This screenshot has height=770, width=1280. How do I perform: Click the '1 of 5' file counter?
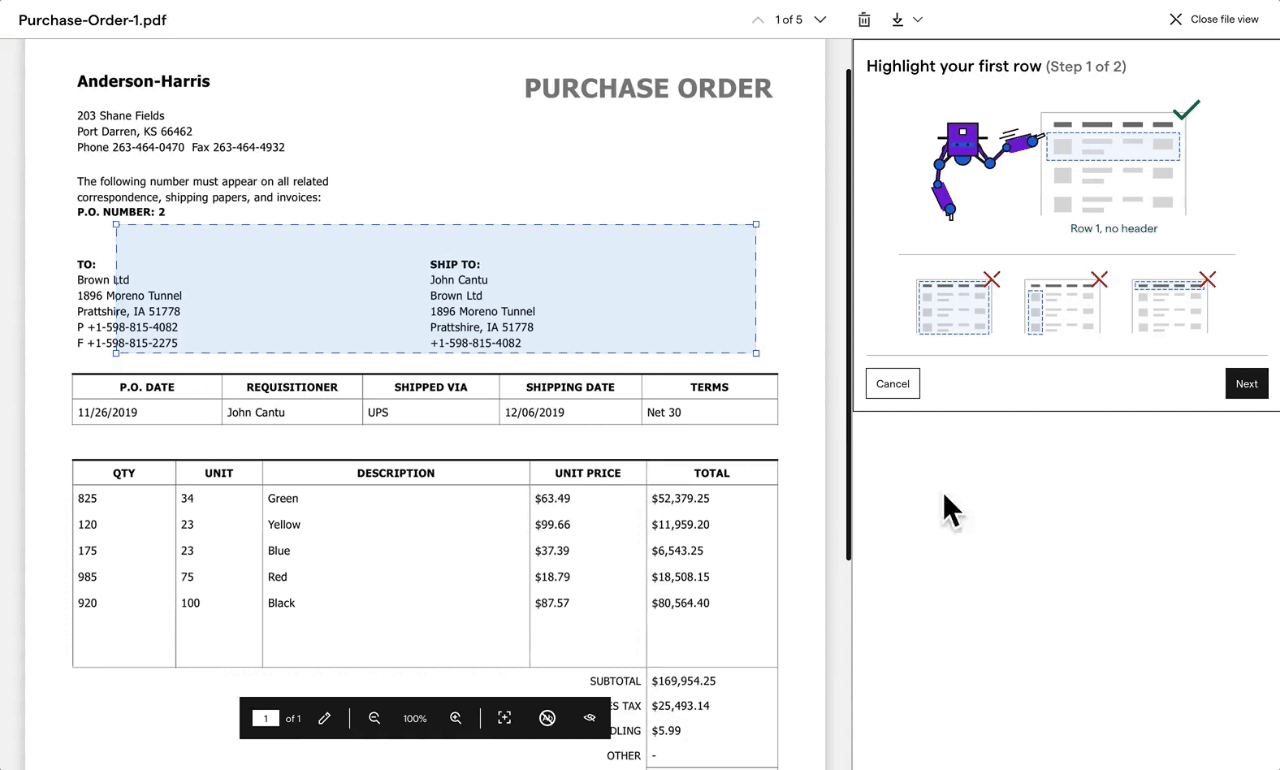[x=789, y=20]
